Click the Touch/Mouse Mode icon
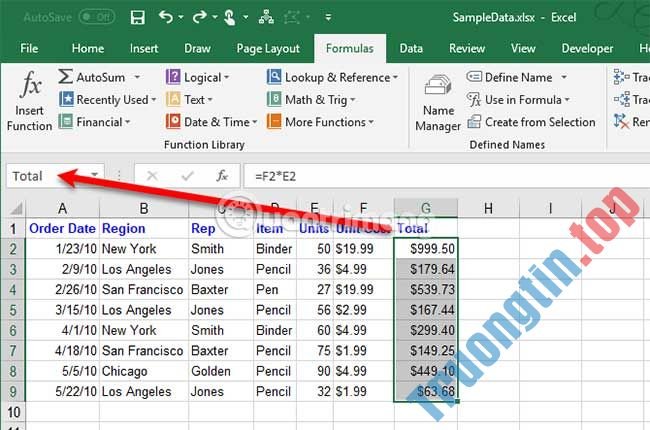Image resolution: width=650 pixels, height=430 pixels. coord(229,17)
